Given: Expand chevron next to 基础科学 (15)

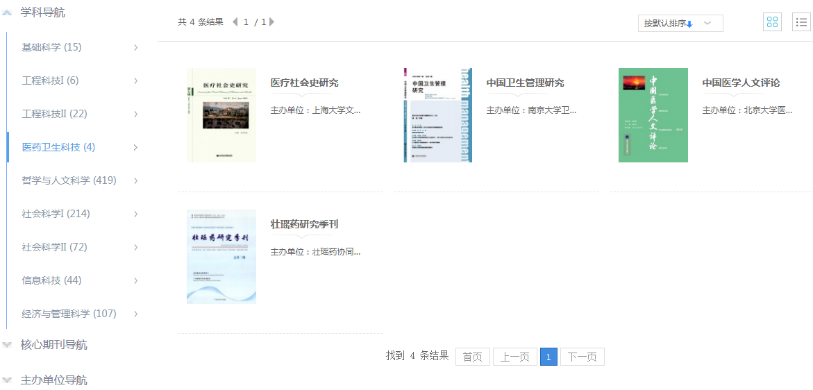Looking at the screenshot, I should (x=136, y=48).
